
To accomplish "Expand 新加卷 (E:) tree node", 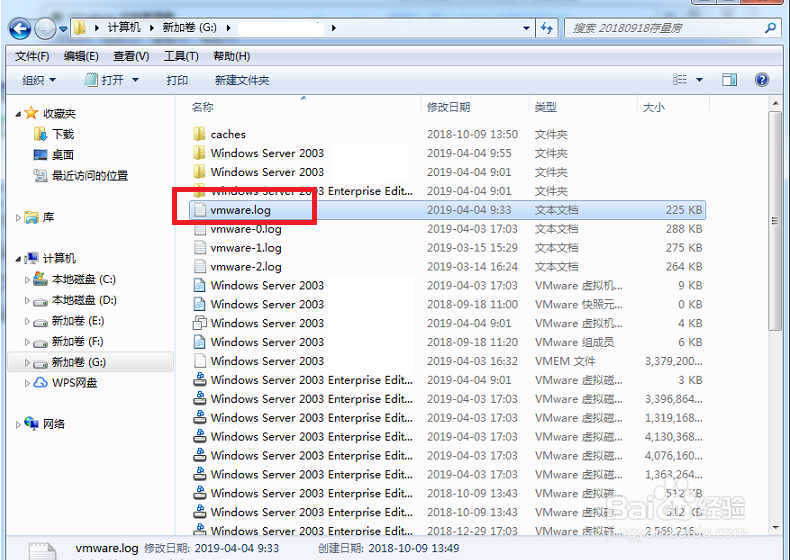I will 27,321.
